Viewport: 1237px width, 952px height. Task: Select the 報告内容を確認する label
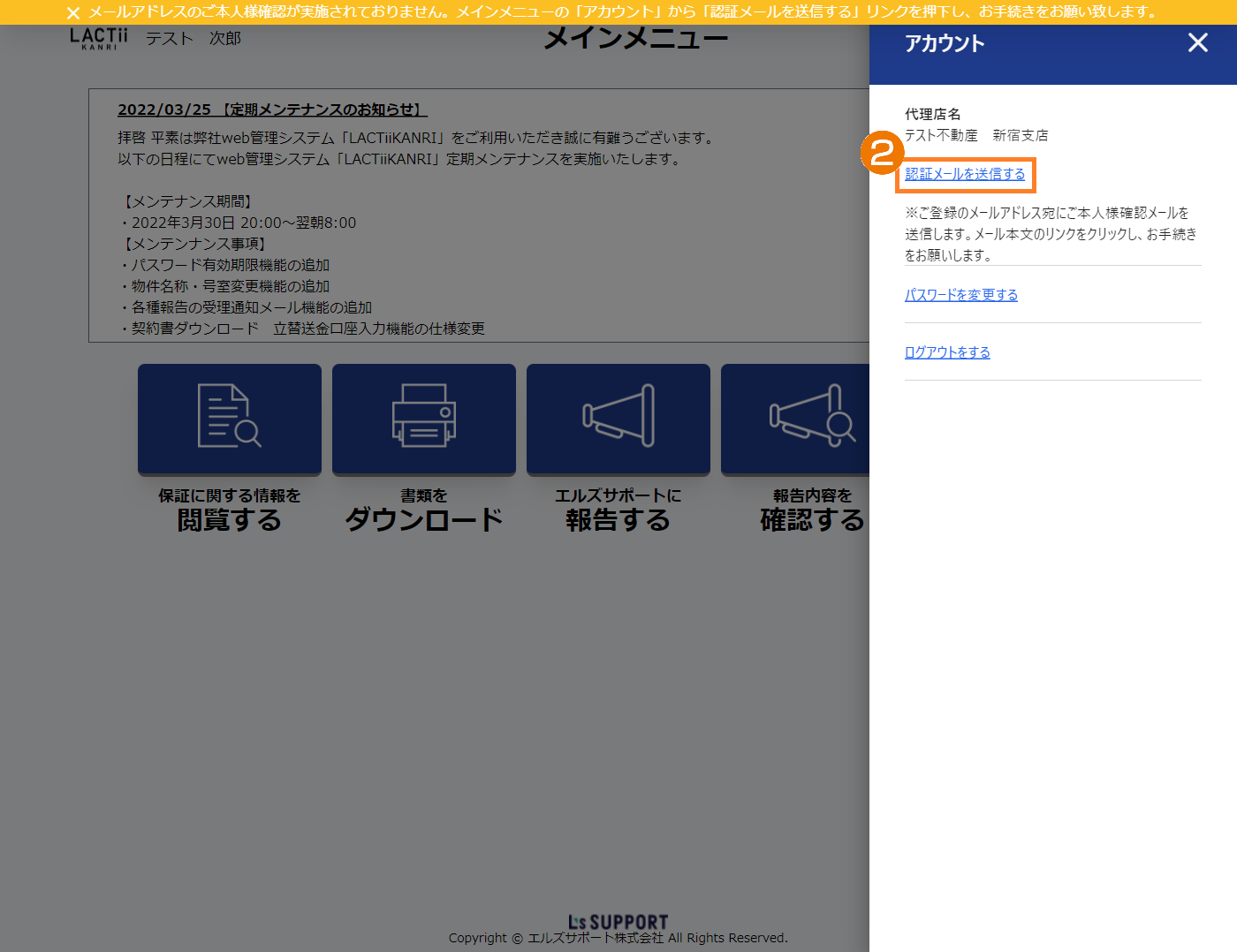(x=811, y=510)
